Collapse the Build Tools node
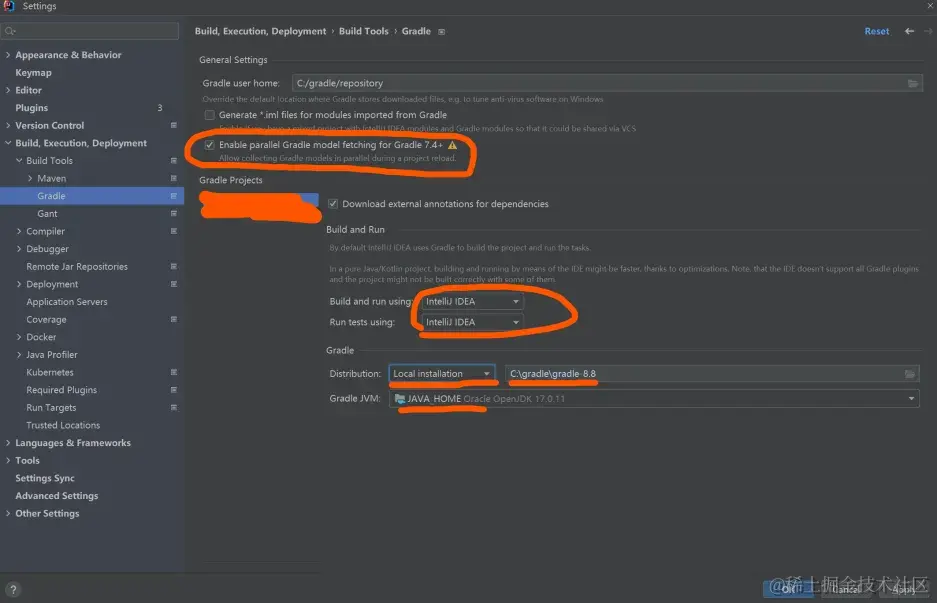 pos(19,160)
